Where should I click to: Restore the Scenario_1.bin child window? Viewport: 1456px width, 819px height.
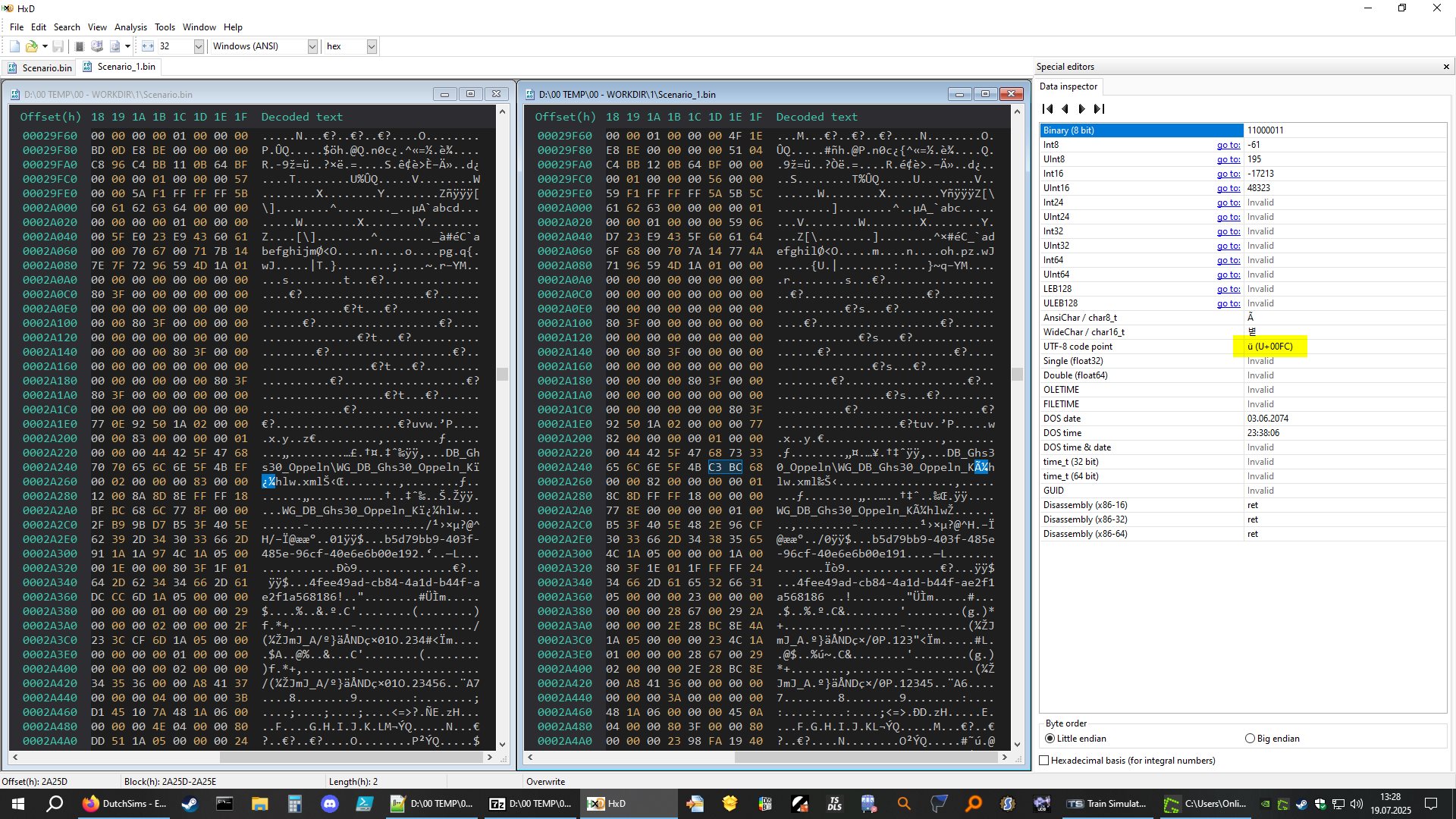(985, 94)
